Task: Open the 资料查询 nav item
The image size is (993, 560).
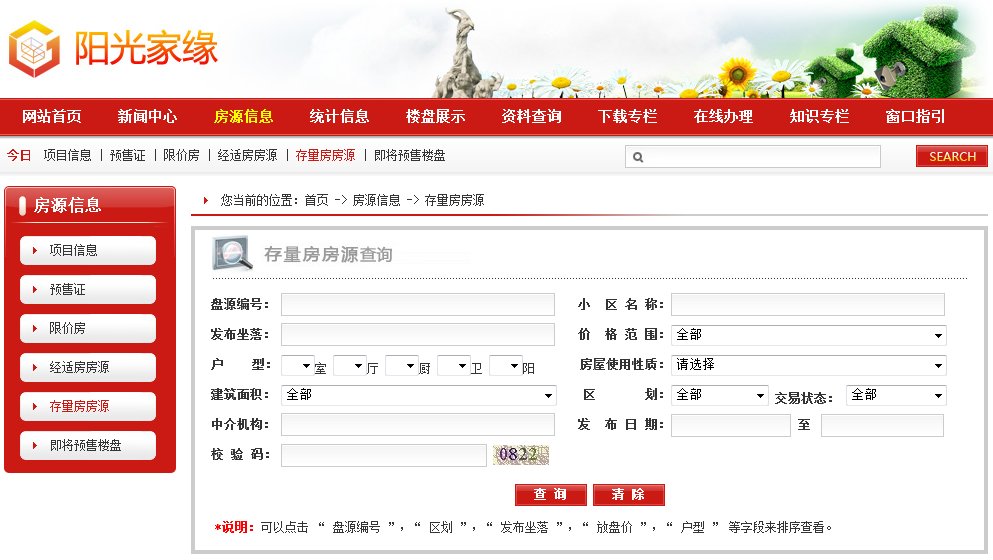Action: (531, 117)
